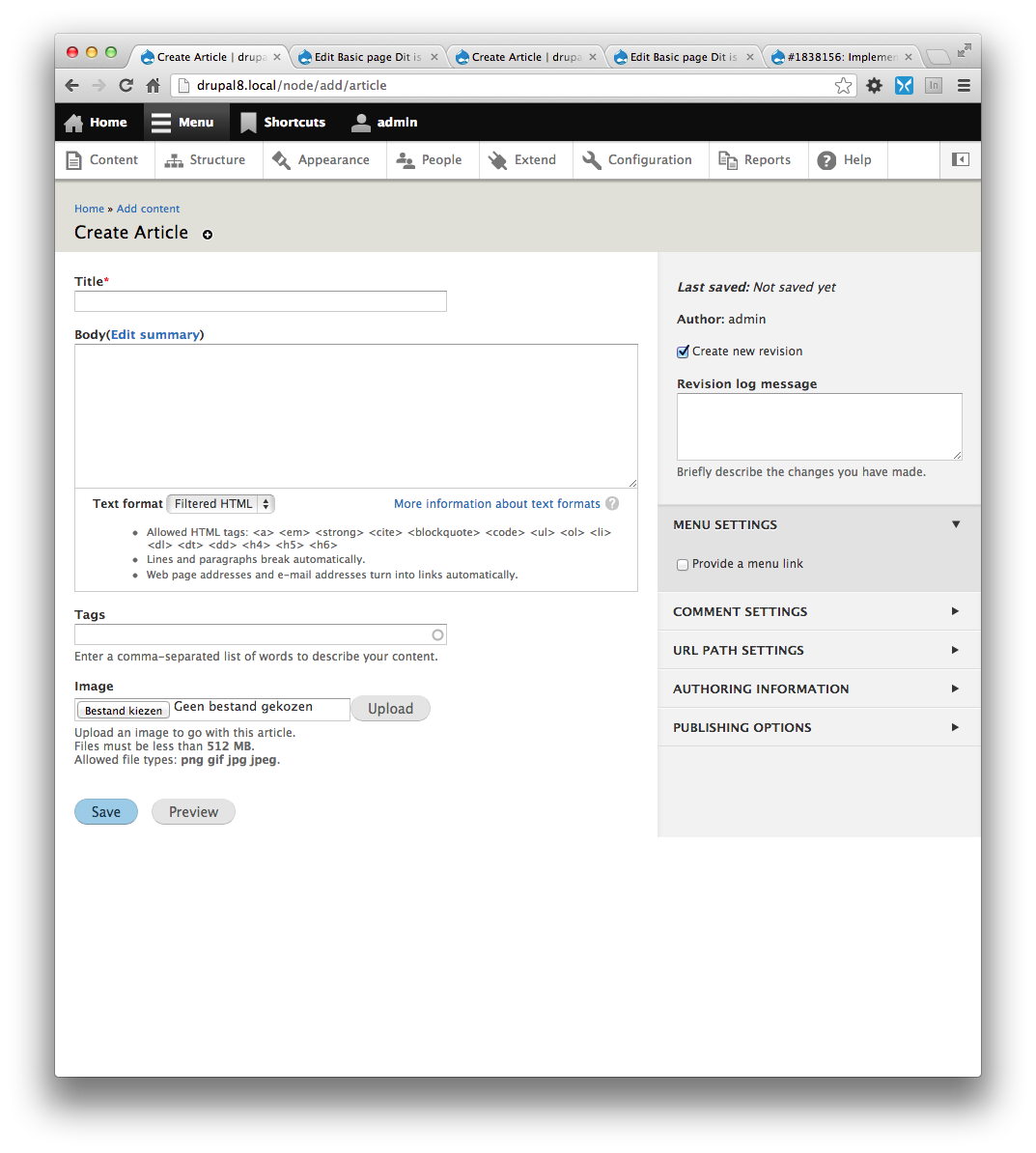Add Create Article to shortcuts plus icon
Screen dimensions: 1036x1153
[208, 235]
